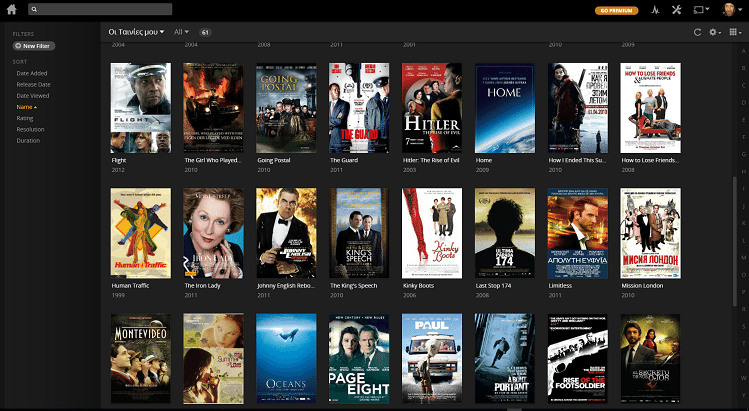
Task: Click the Limitless title text
Action: [x=560, y=286]
